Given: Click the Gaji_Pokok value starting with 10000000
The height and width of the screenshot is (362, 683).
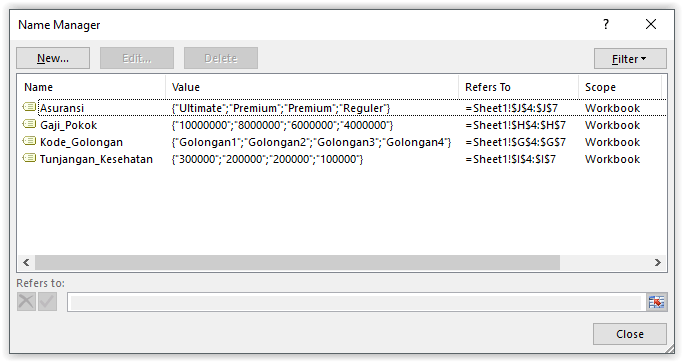Looking at the screenshot, I should coord(282,125).
